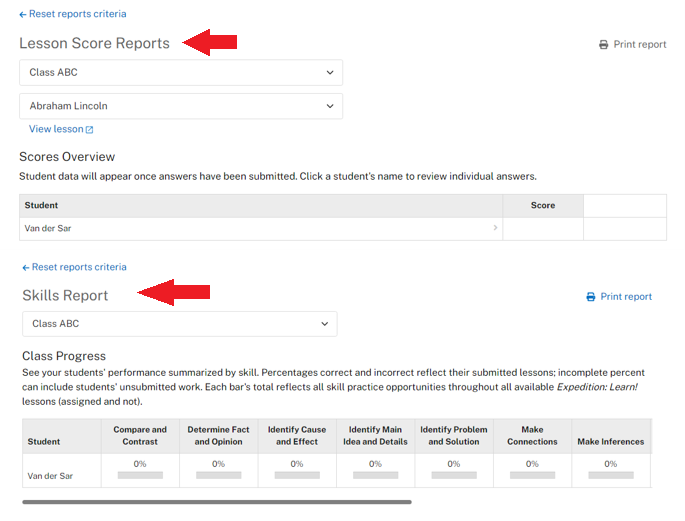Open the Class ABC dropdown under Skills Report
The image size is (685, 521).
[x=180, y=324]
